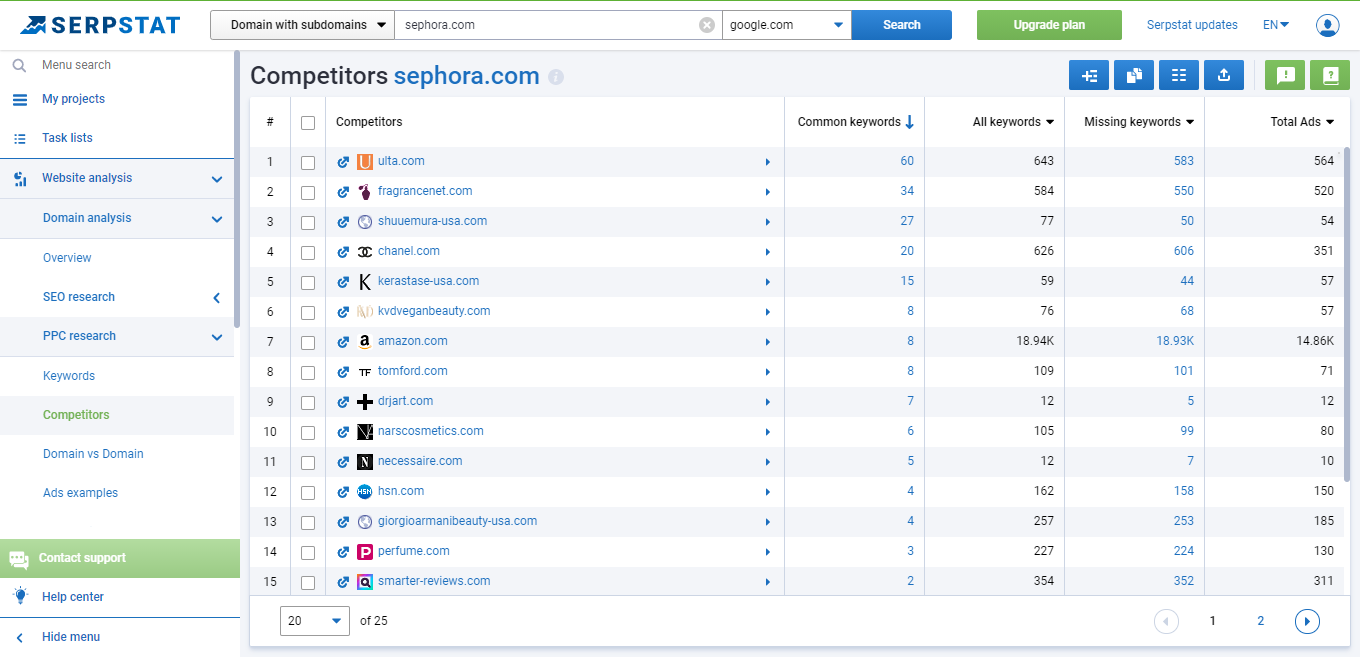Image resolution: width=1360 pixels, height=657 pixels.
Task: Click common keywords value 60 for ulta.com
Action: click(907, 161)
